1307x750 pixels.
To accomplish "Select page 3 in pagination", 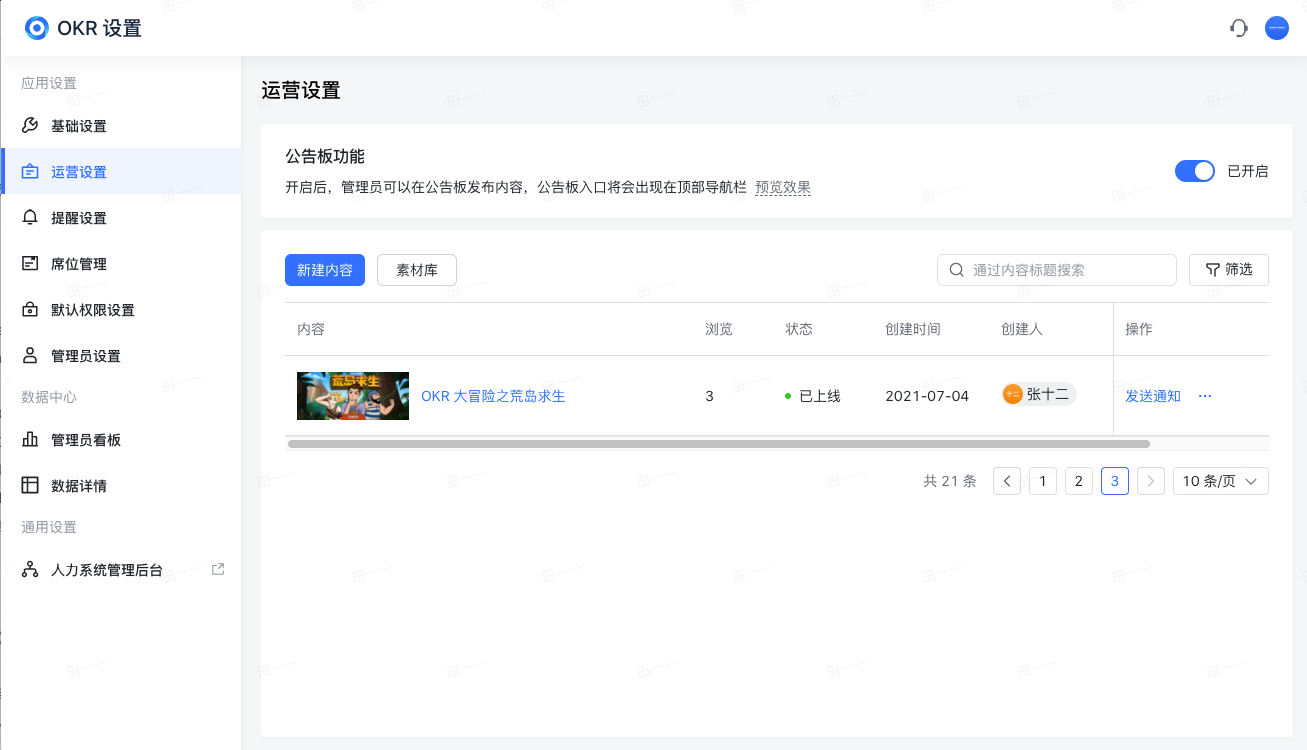I will (x=1115, y=481).
